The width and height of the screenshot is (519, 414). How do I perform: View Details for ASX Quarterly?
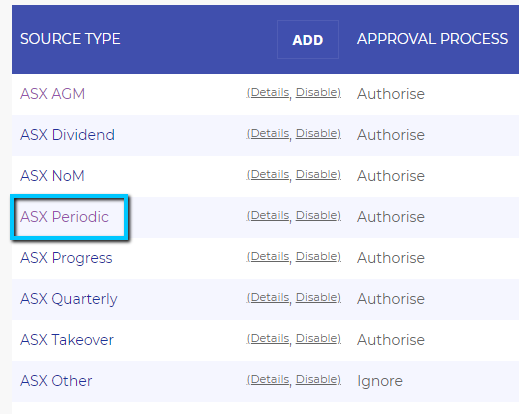(x=270, y=297)
